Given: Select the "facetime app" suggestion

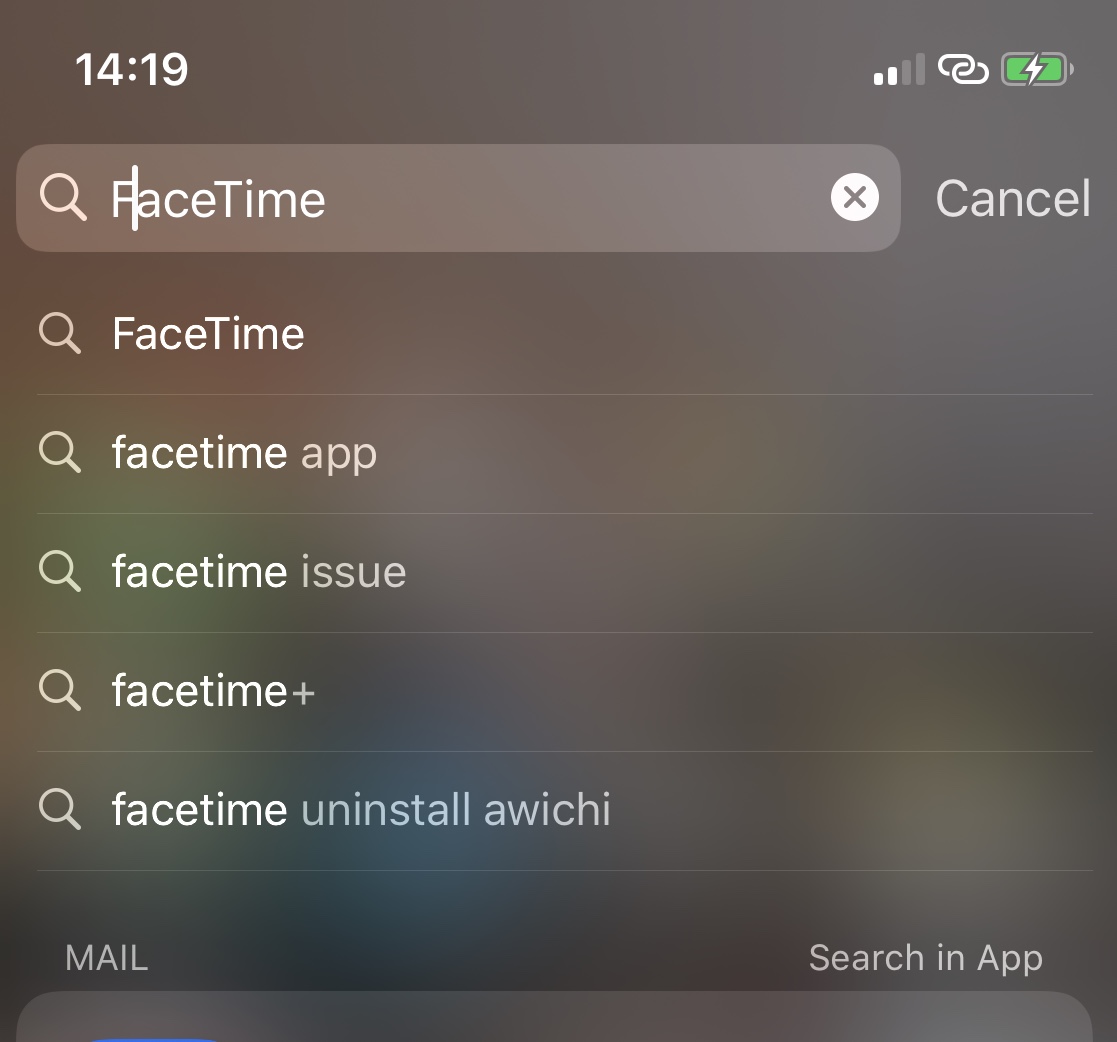Looking at the screenshot, I should pyautogui.click(x=244, y=453).
